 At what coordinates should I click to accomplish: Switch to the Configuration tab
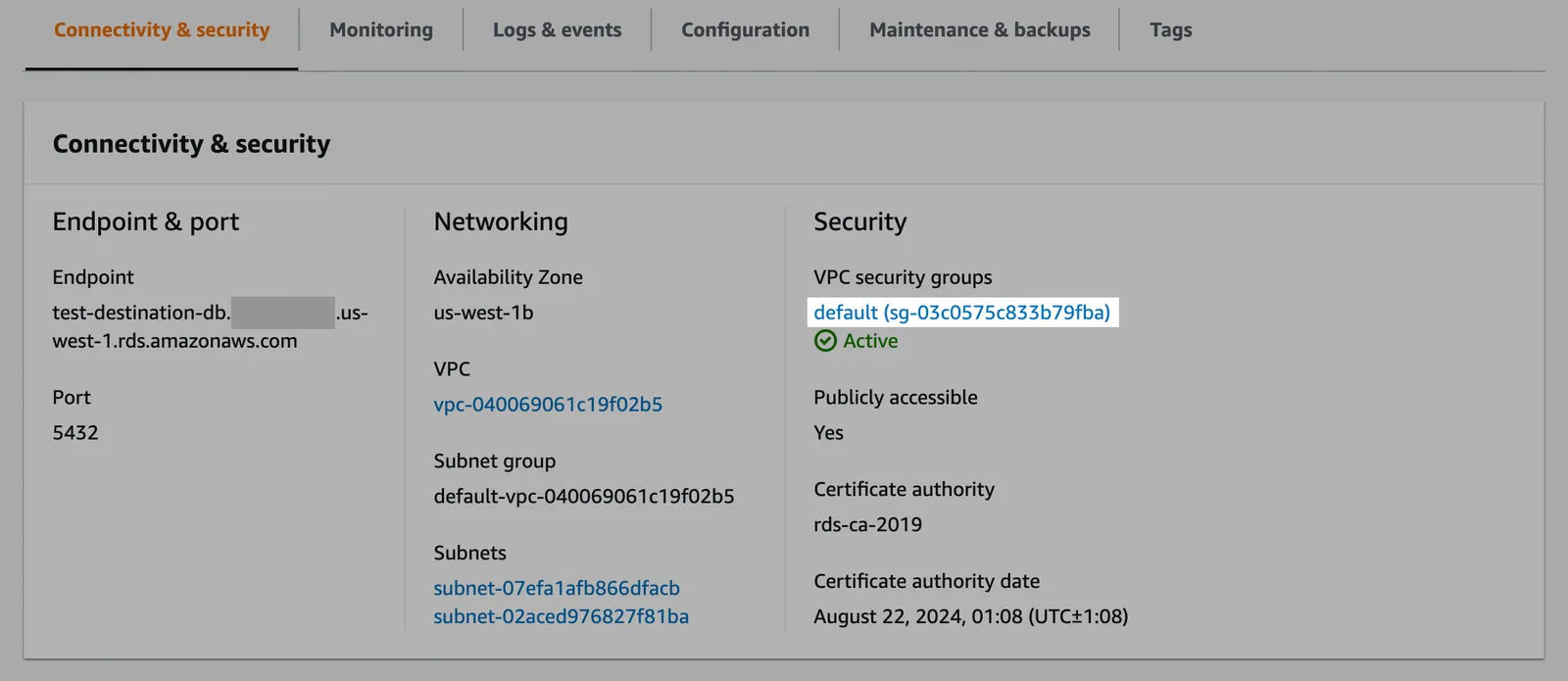[746, 30]
